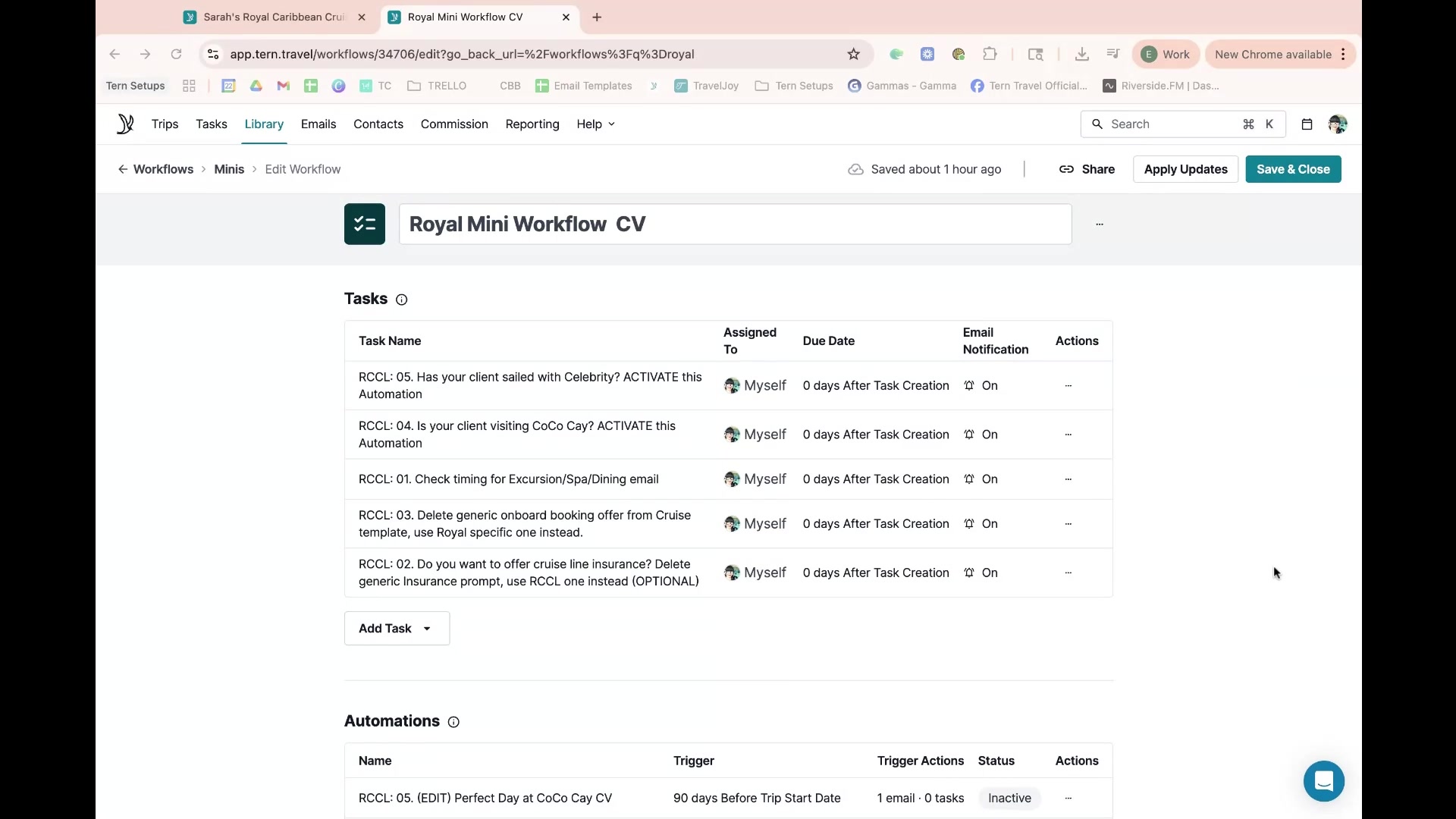Expand the Help menu
The height and width of the screenshot is (819, 1456).
595,124
